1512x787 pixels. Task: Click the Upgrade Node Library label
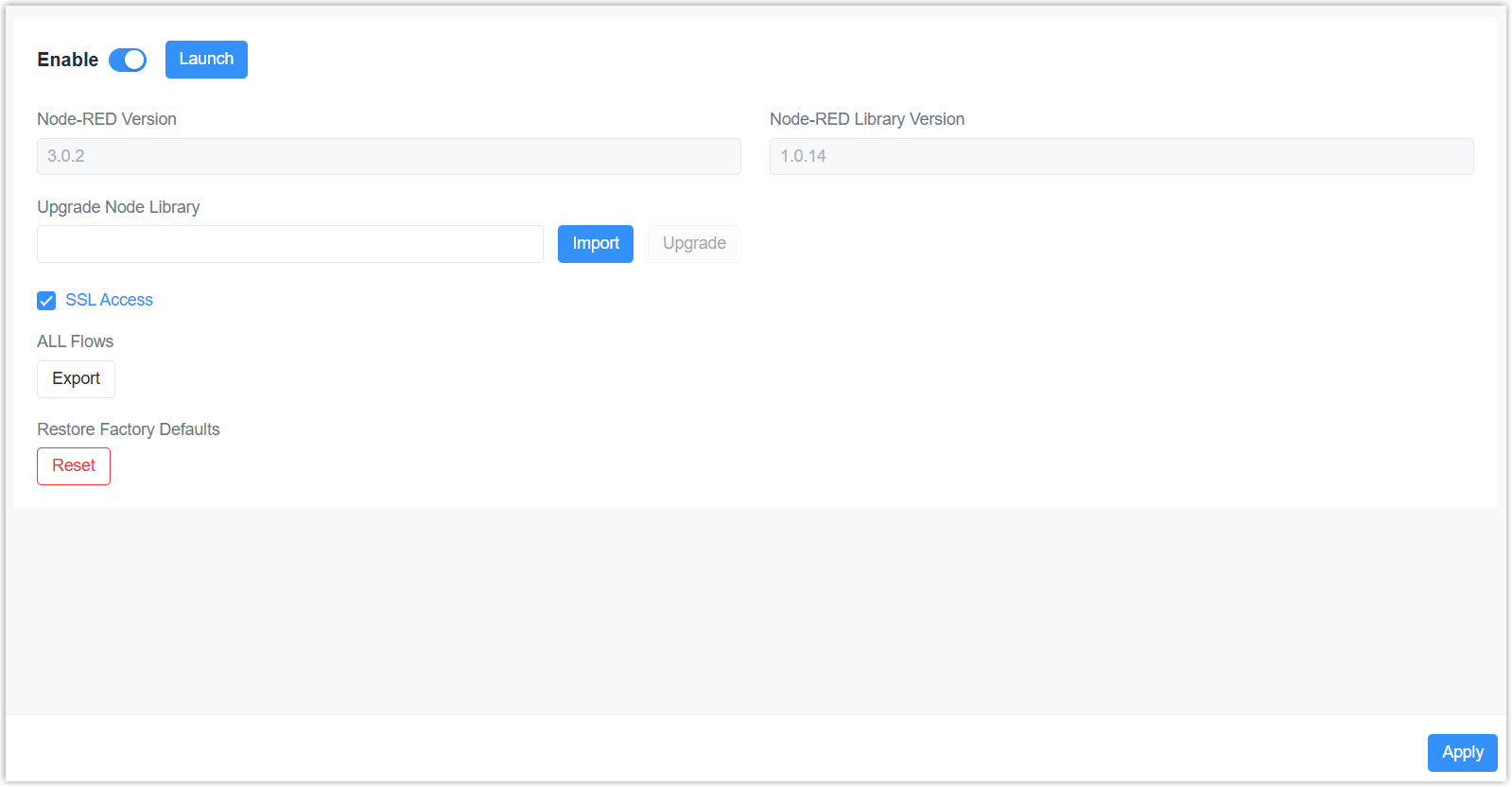point(118,207)
